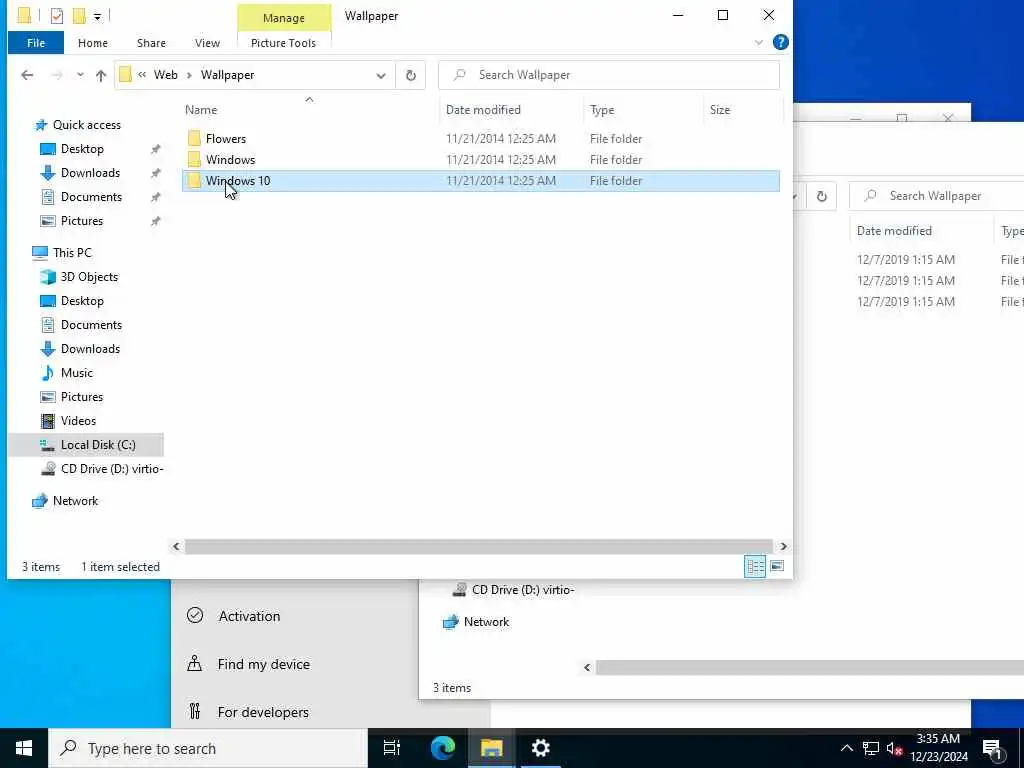Screen dimensions: 1024x768
Task: Open the Windows Start menu
Action: pyautogui.click(x=24, y=748)
